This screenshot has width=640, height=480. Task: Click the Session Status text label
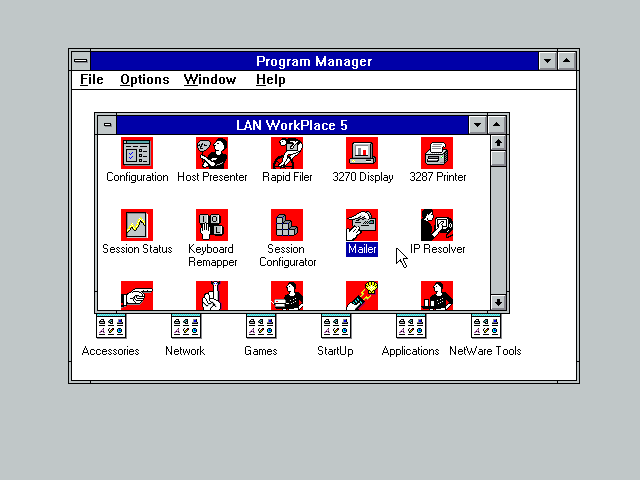137,249
